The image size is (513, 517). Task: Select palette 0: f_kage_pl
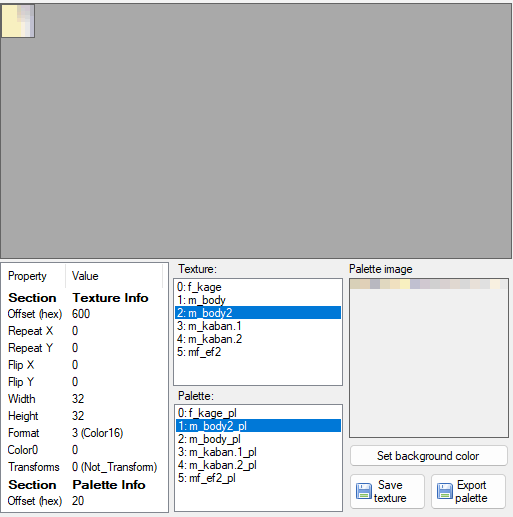pyautogui.click(x=258, y=413)
